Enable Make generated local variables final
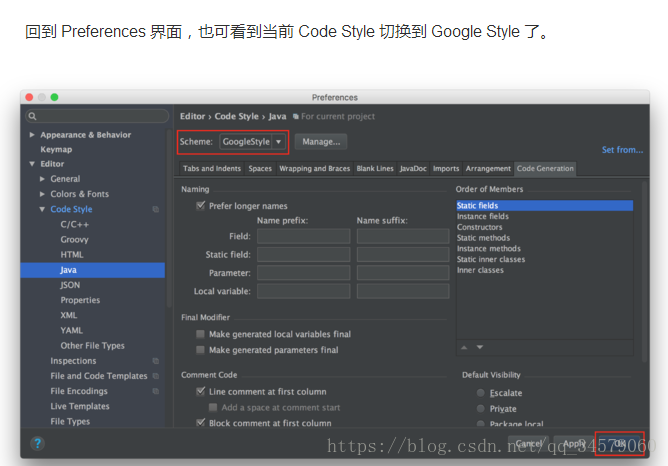This screenshot has width=668, height=466. tap(200, 334)
